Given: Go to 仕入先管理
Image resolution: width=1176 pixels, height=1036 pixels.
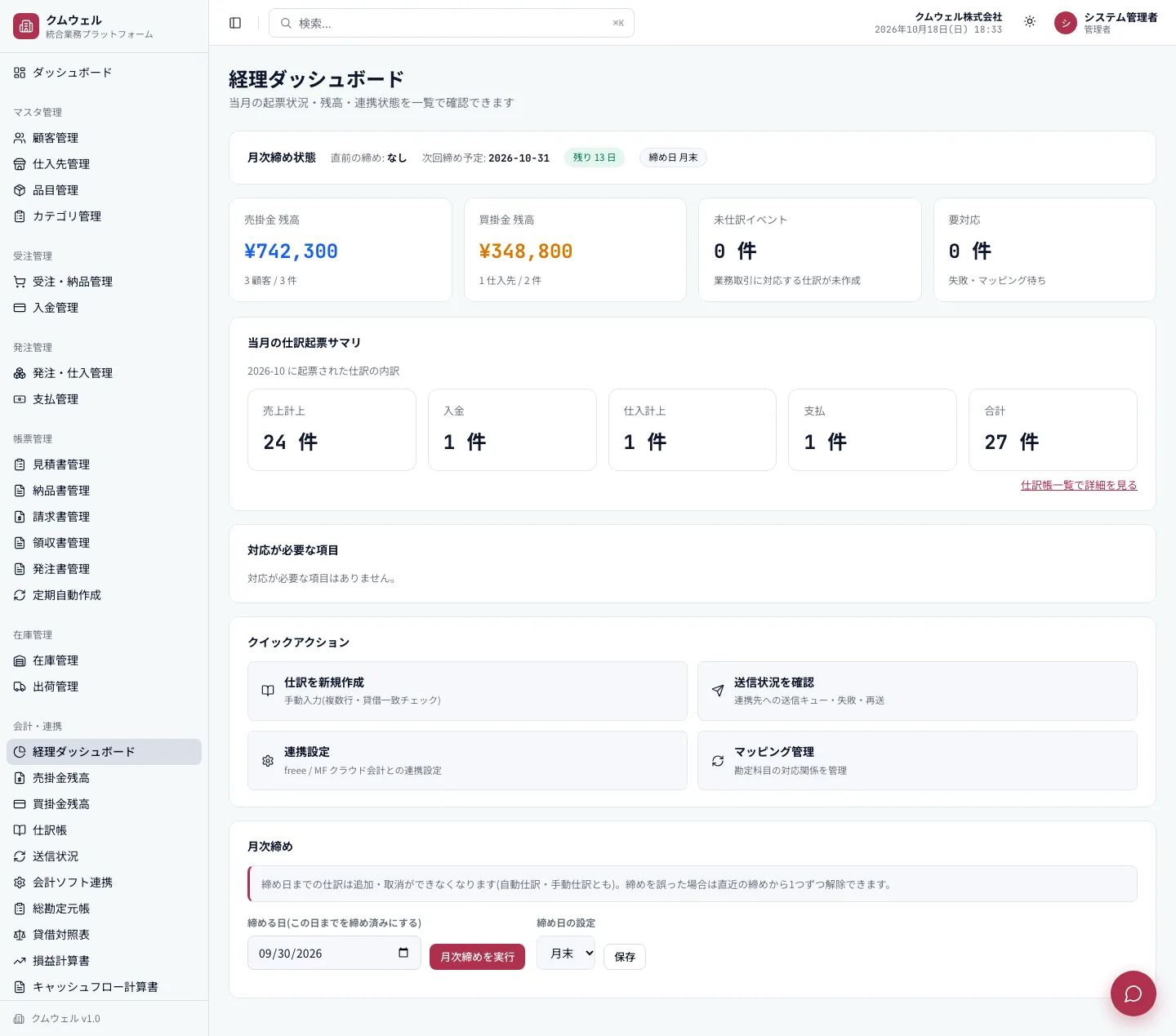Looking at the screenshot, I should [104, 164].
